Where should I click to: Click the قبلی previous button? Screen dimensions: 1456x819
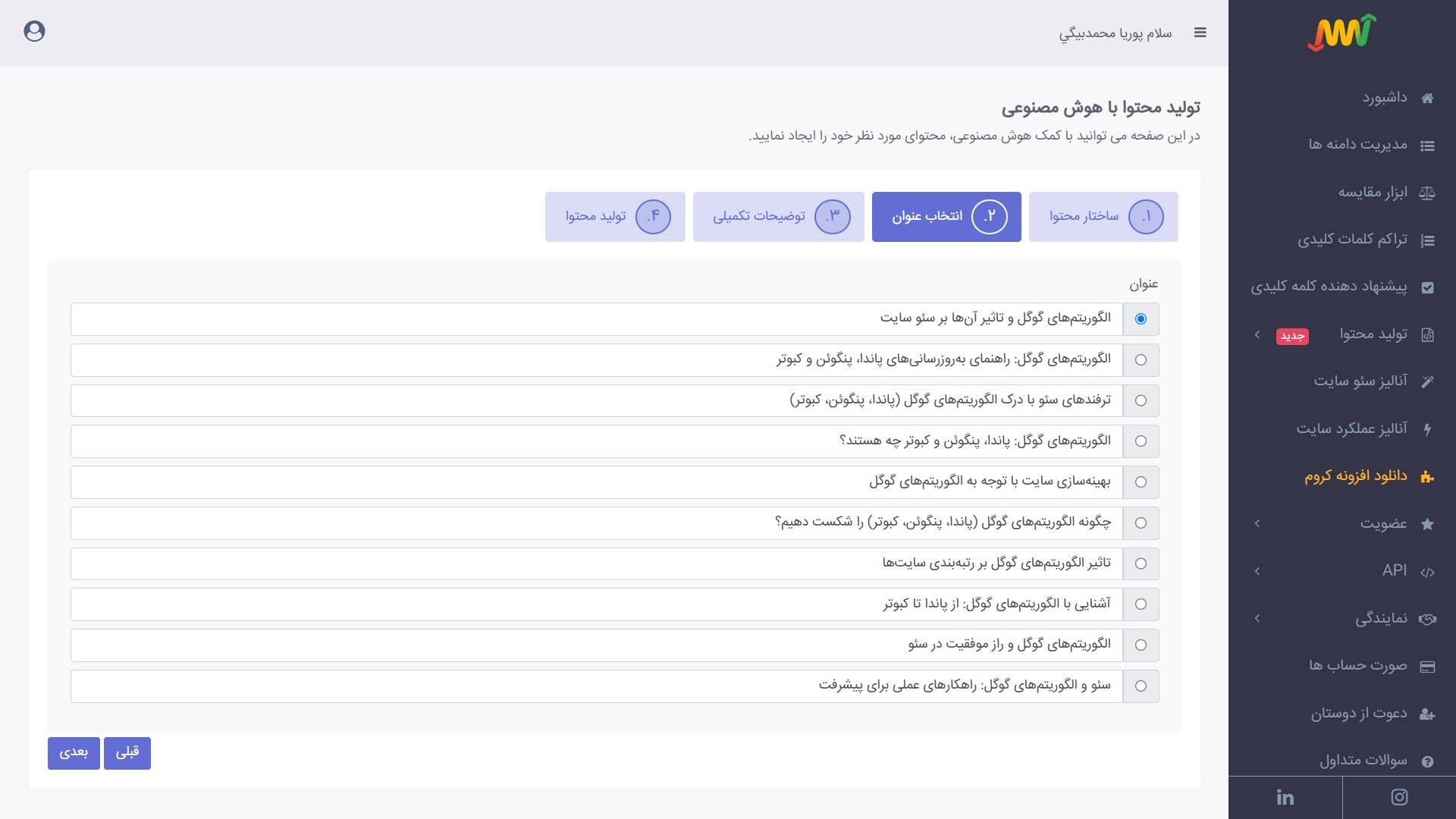(127, 753)
